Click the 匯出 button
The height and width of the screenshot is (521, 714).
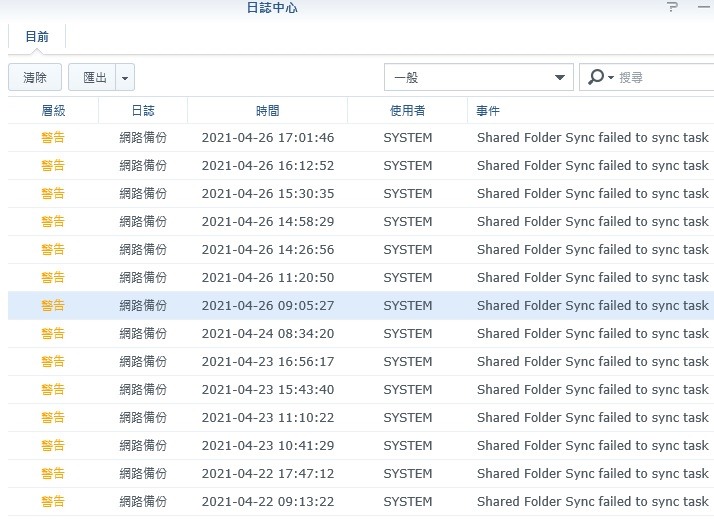(x=92, y=77)
